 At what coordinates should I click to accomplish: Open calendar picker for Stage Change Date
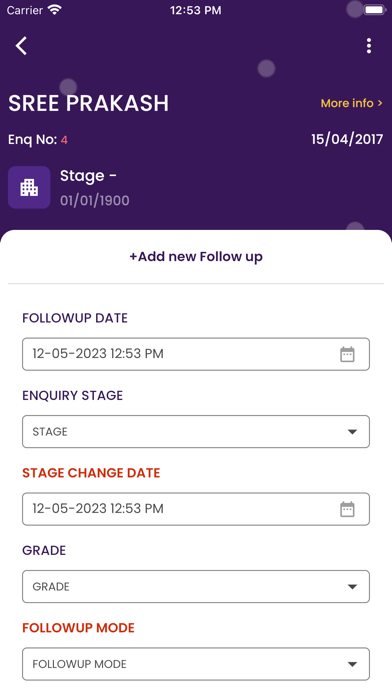click(x=347, y=509)
